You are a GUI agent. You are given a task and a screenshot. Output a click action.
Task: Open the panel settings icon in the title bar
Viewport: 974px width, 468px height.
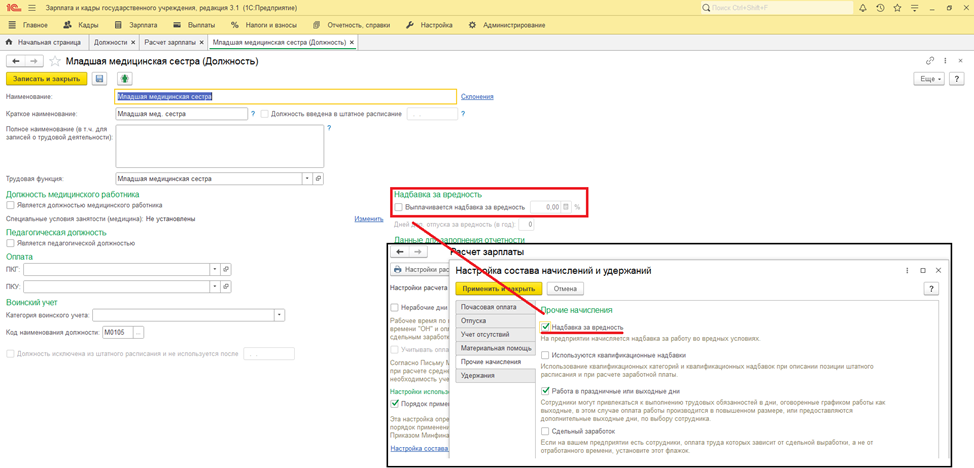[914, 8]
